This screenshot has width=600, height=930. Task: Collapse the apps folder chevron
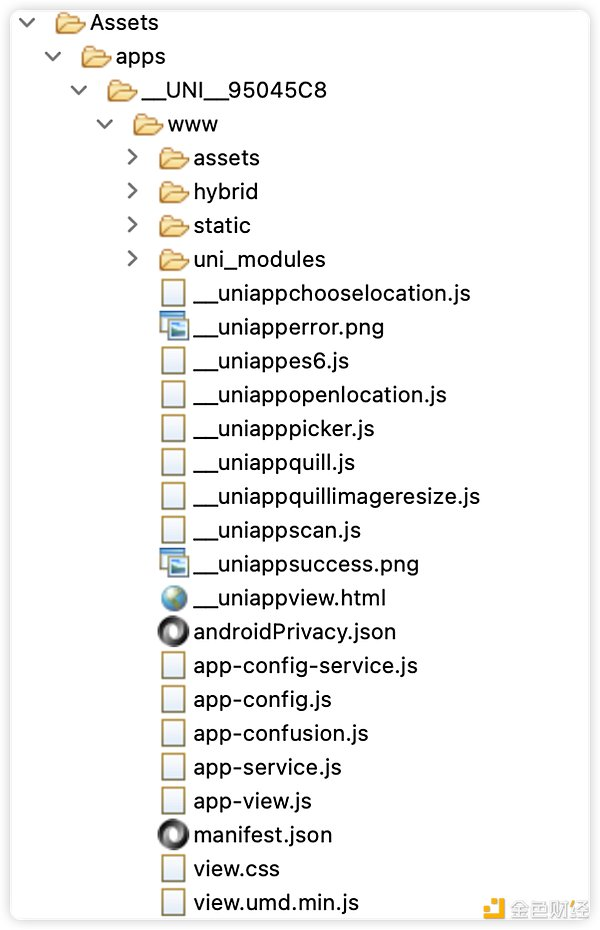pos(53,56)
